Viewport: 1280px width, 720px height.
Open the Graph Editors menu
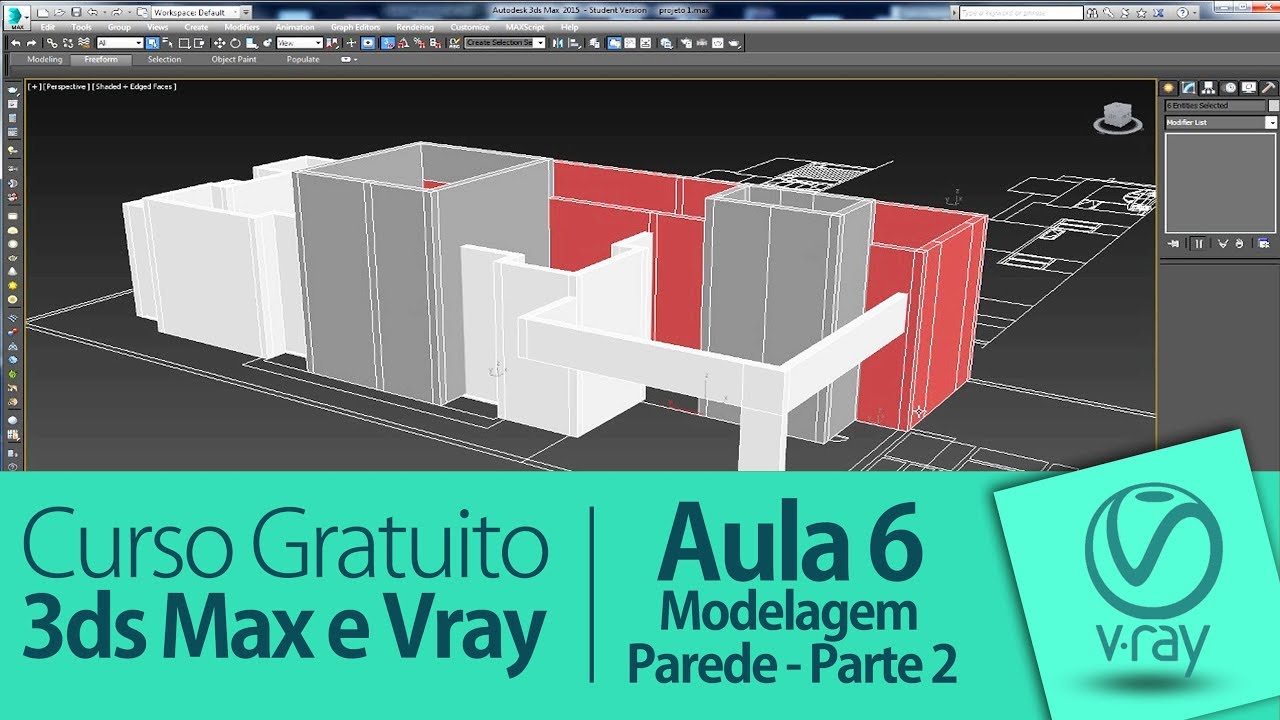point(355,27)
